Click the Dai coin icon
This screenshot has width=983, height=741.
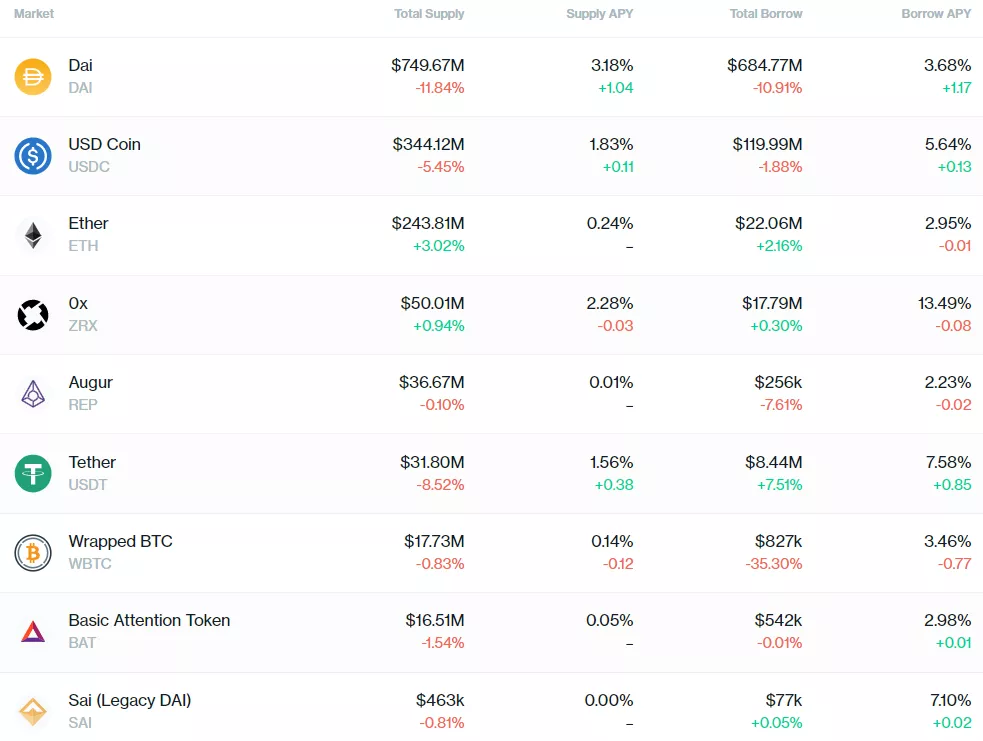pos(33,77)
